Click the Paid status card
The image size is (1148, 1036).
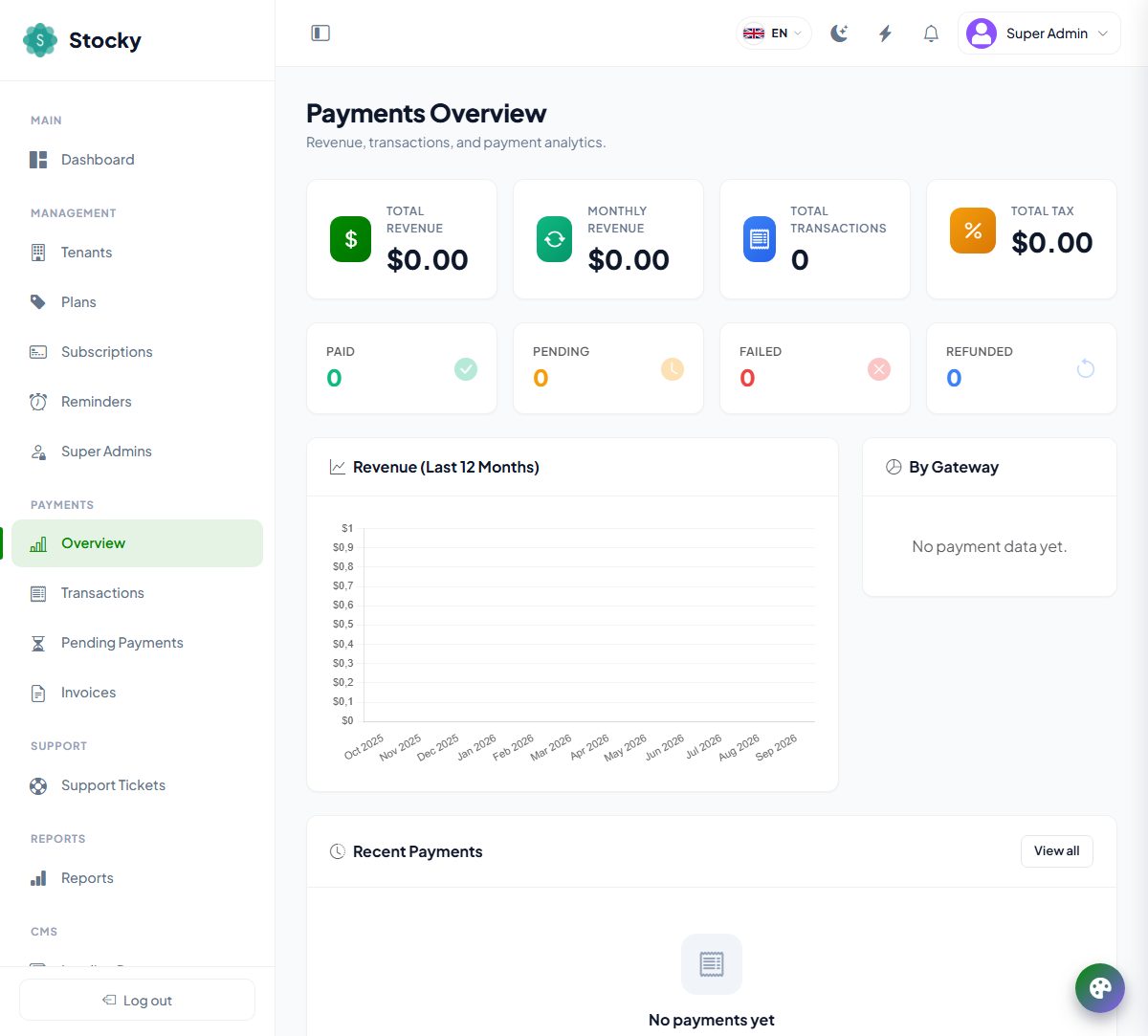pyautogui.click(x=402, y=368)
